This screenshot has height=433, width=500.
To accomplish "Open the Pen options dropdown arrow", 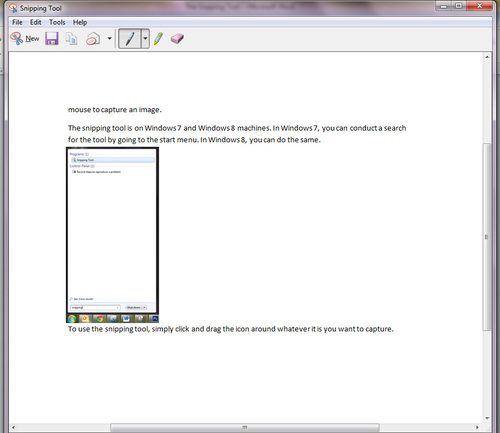I will point(145,39).
